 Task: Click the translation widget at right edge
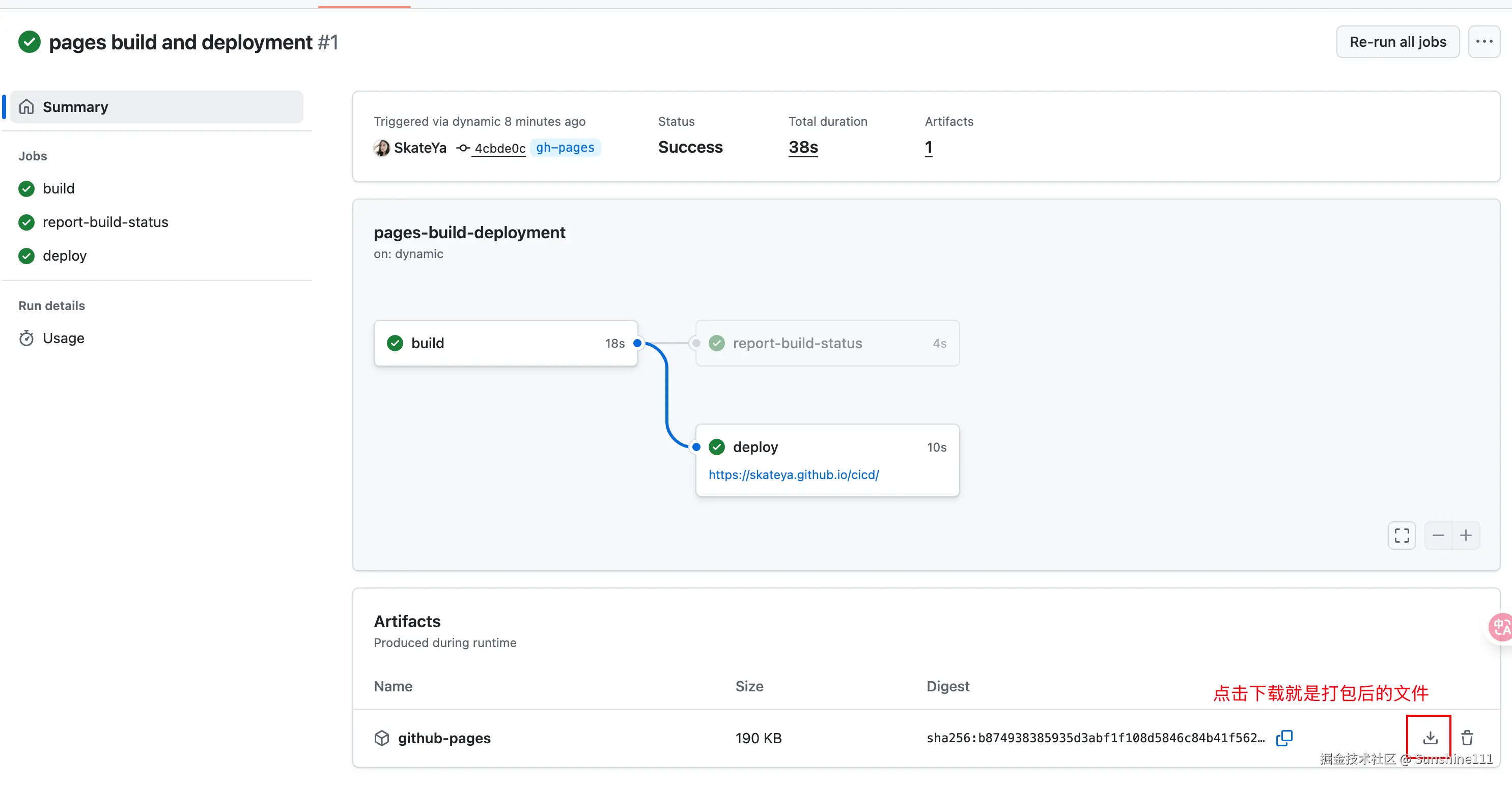(x=1500, y=627)
